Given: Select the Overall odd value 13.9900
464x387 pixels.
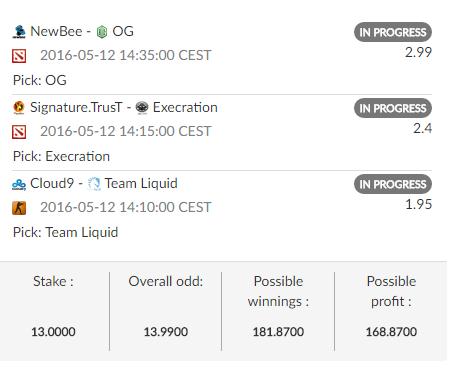Looking at the screenshot, I should click(166, 332).
